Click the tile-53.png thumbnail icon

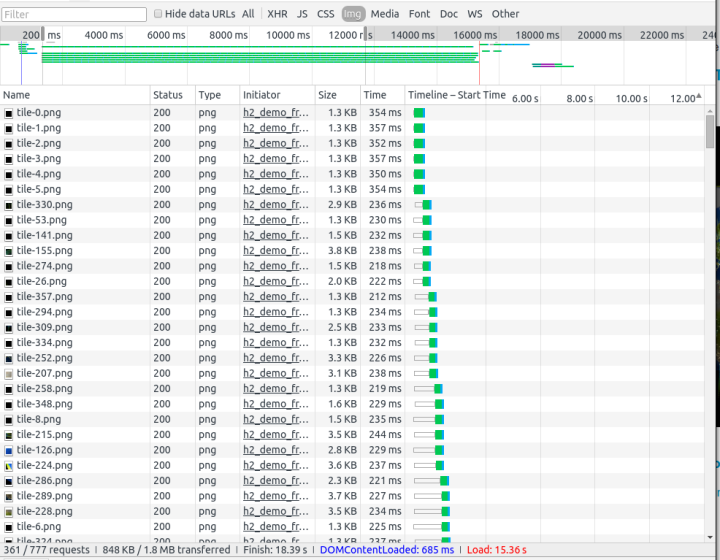pyautogui.click(x=9, y=220)
